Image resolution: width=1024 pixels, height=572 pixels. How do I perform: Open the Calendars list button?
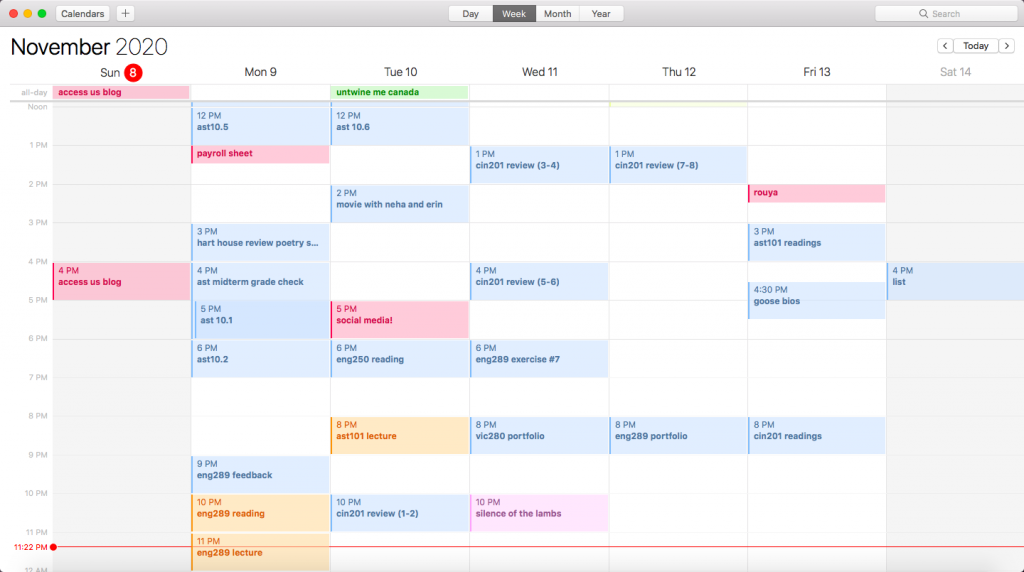click(83, 14)
